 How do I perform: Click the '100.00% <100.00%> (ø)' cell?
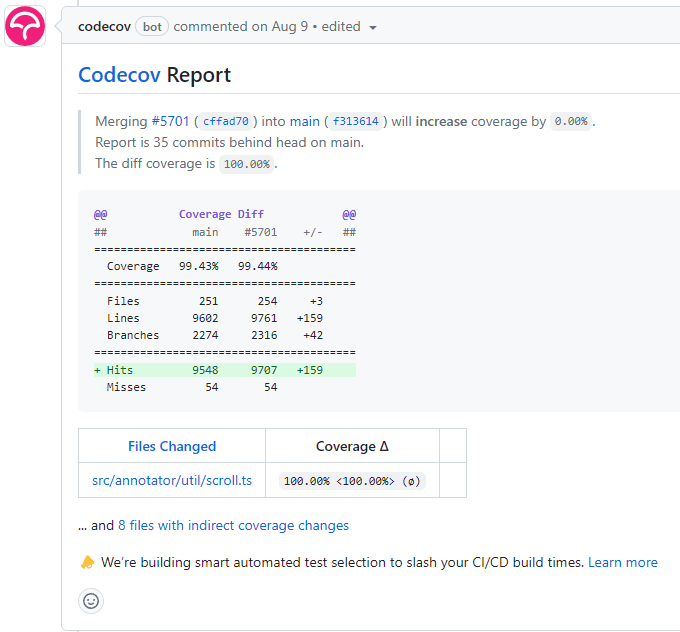(352, 481)
